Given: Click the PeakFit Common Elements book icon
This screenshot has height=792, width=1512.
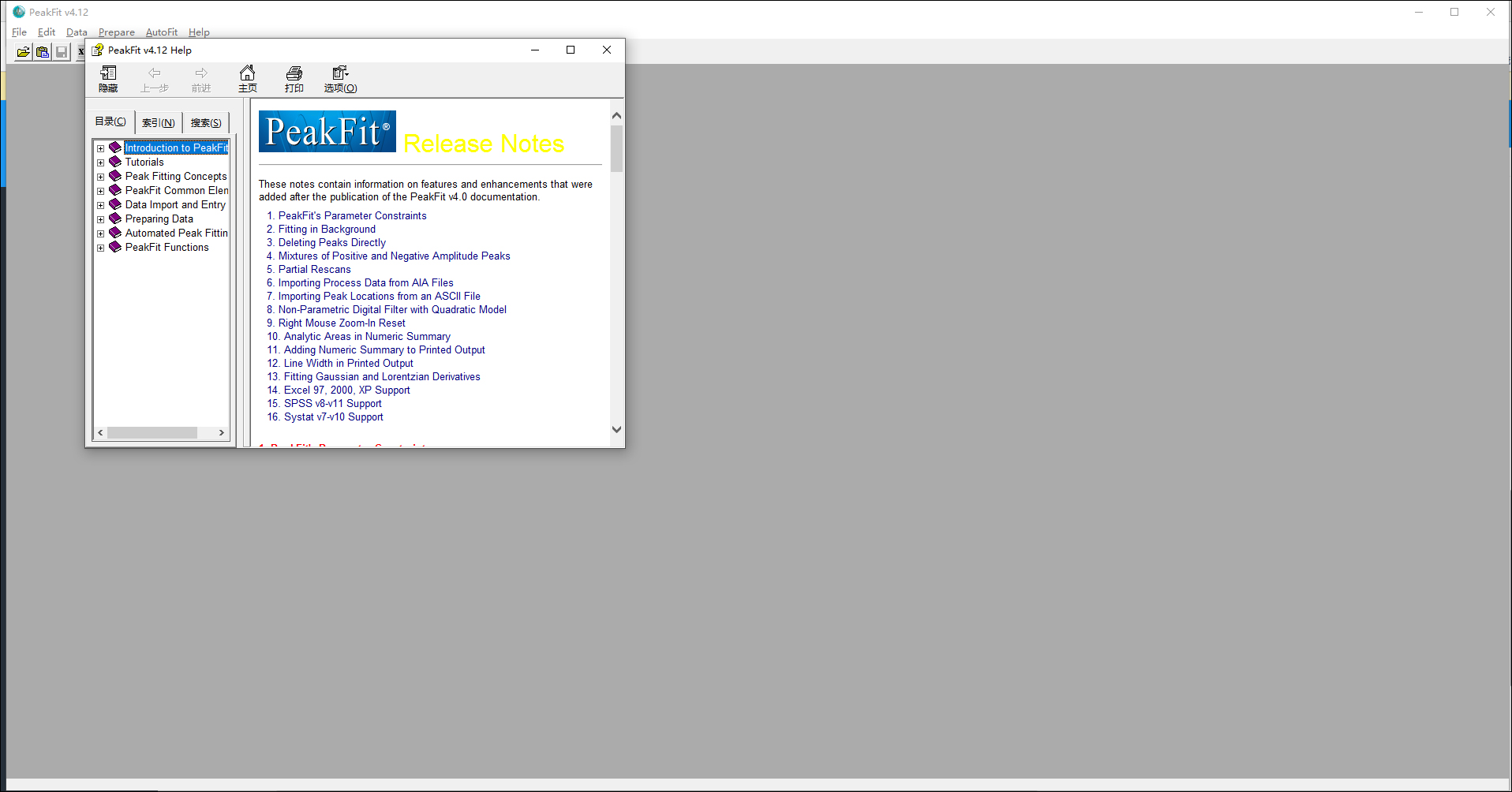Looking at the screenshot, I should click(x=115, y=190).
